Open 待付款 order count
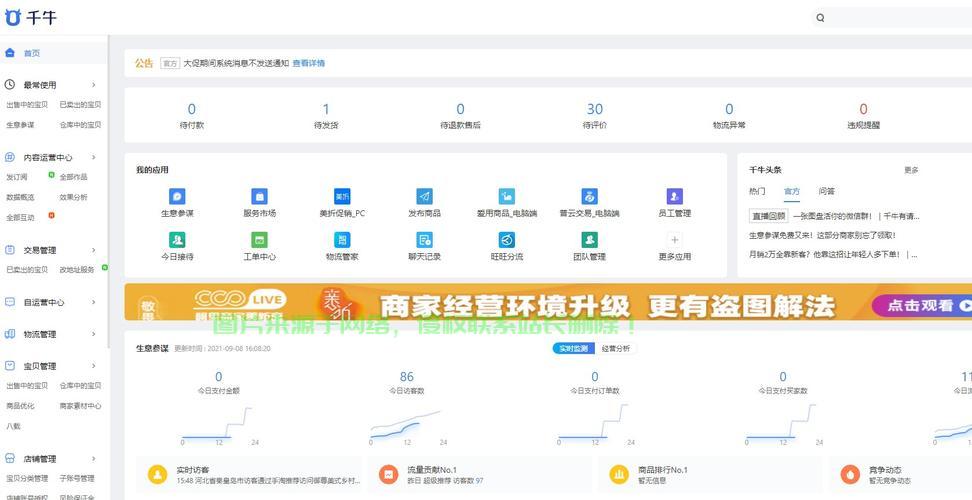The image size is (972, 500). pyautogui.click(x=192, y=116)
